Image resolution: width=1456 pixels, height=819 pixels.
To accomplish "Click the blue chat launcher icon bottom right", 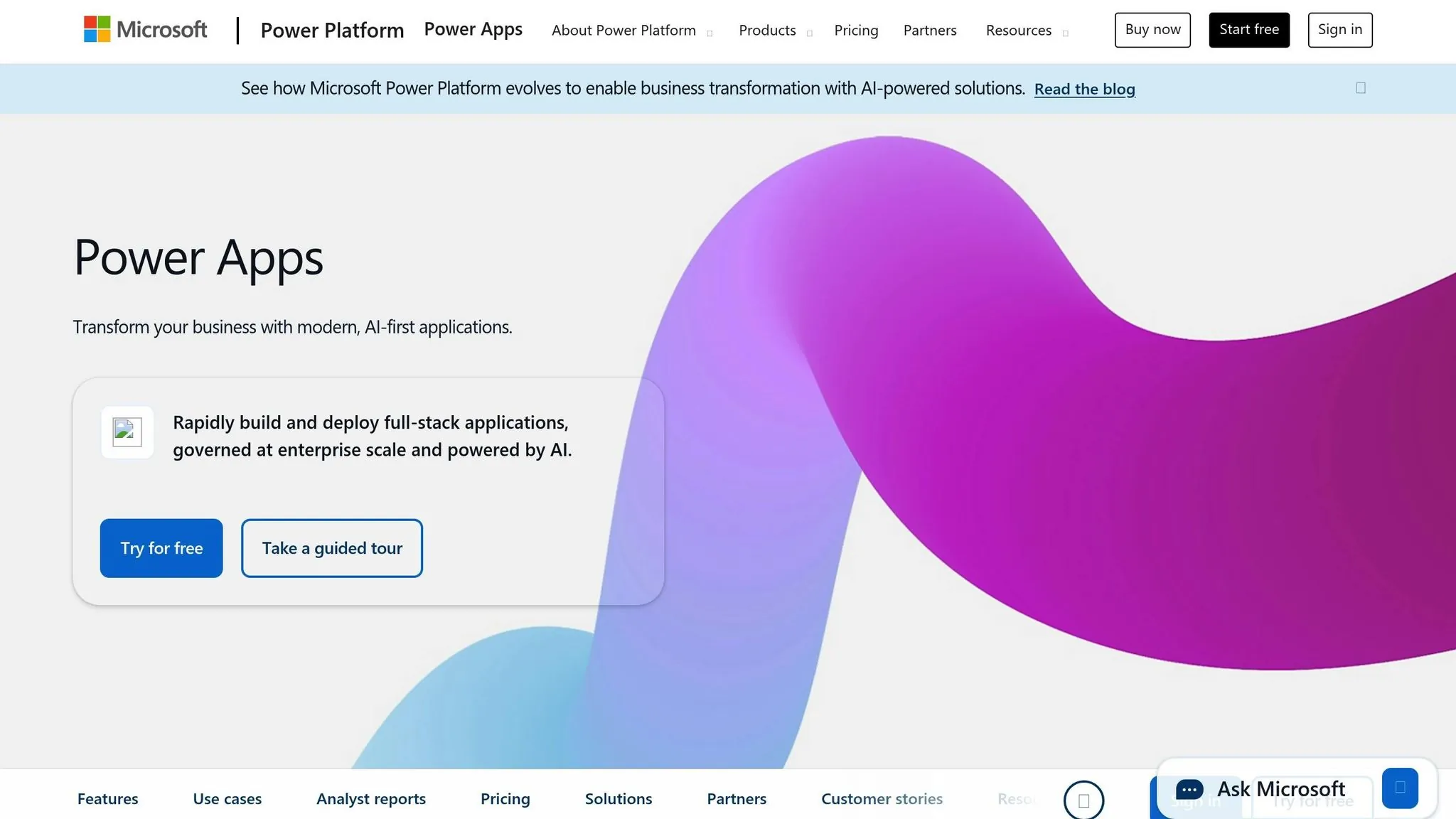I will 1399,788.
